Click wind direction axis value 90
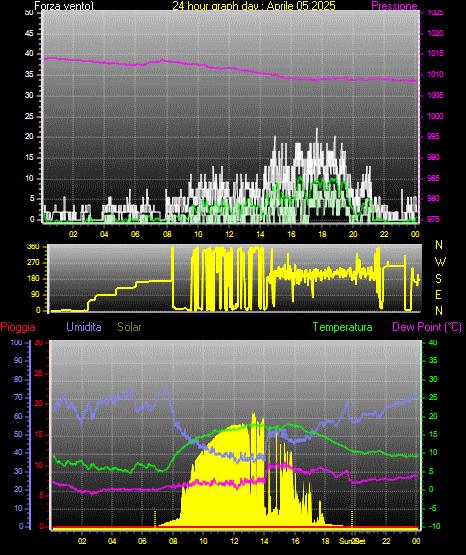Image resolution: width=466 pixels, height=555 pixels. [x=35, y=294]
